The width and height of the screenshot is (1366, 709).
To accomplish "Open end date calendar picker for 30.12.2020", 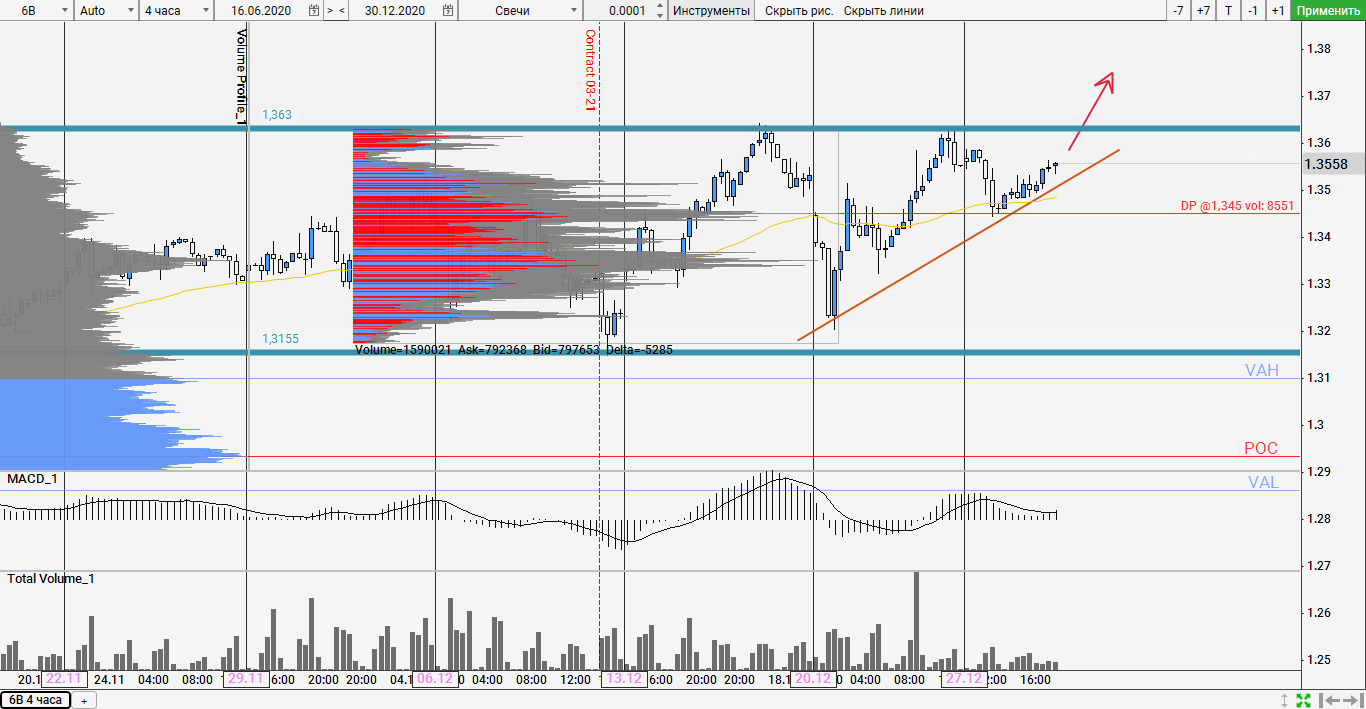I will 447,11.
